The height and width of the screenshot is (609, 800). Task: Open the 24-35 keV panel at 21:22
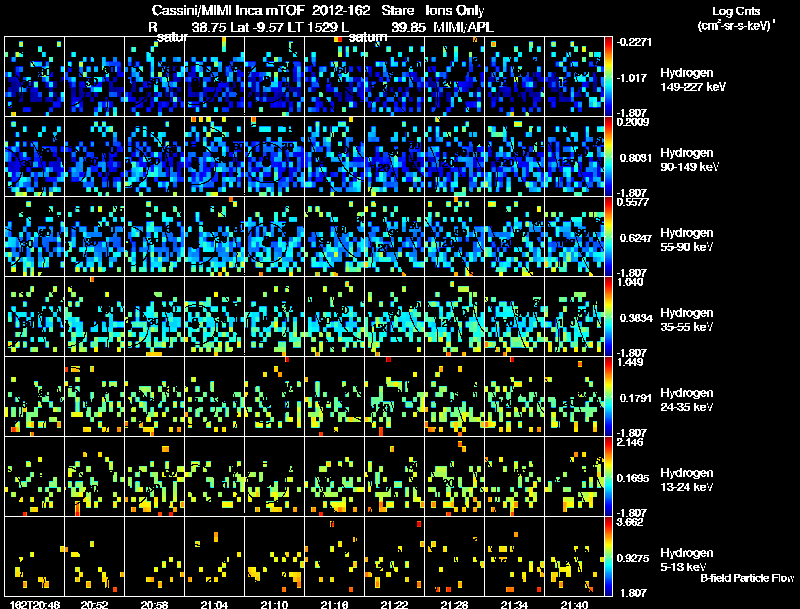click(394, 397)
